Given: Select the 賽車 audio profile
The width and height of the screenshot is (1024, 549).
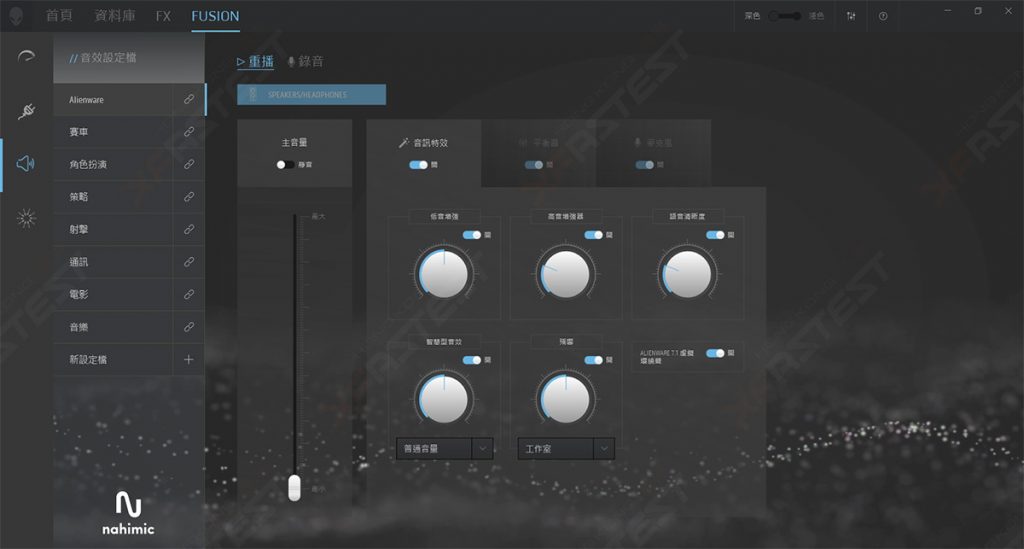Looking at the screenshot, I should (x=112, y=132).
